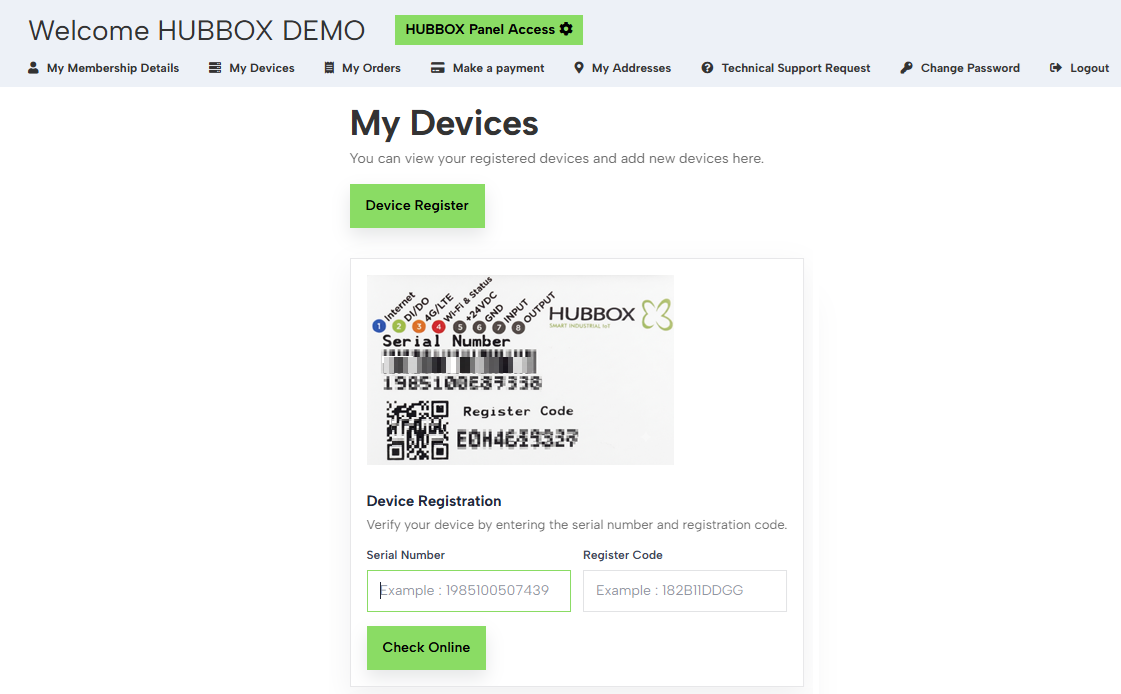Focus the Serial Number input field
1121x694 pixels.
469,590
